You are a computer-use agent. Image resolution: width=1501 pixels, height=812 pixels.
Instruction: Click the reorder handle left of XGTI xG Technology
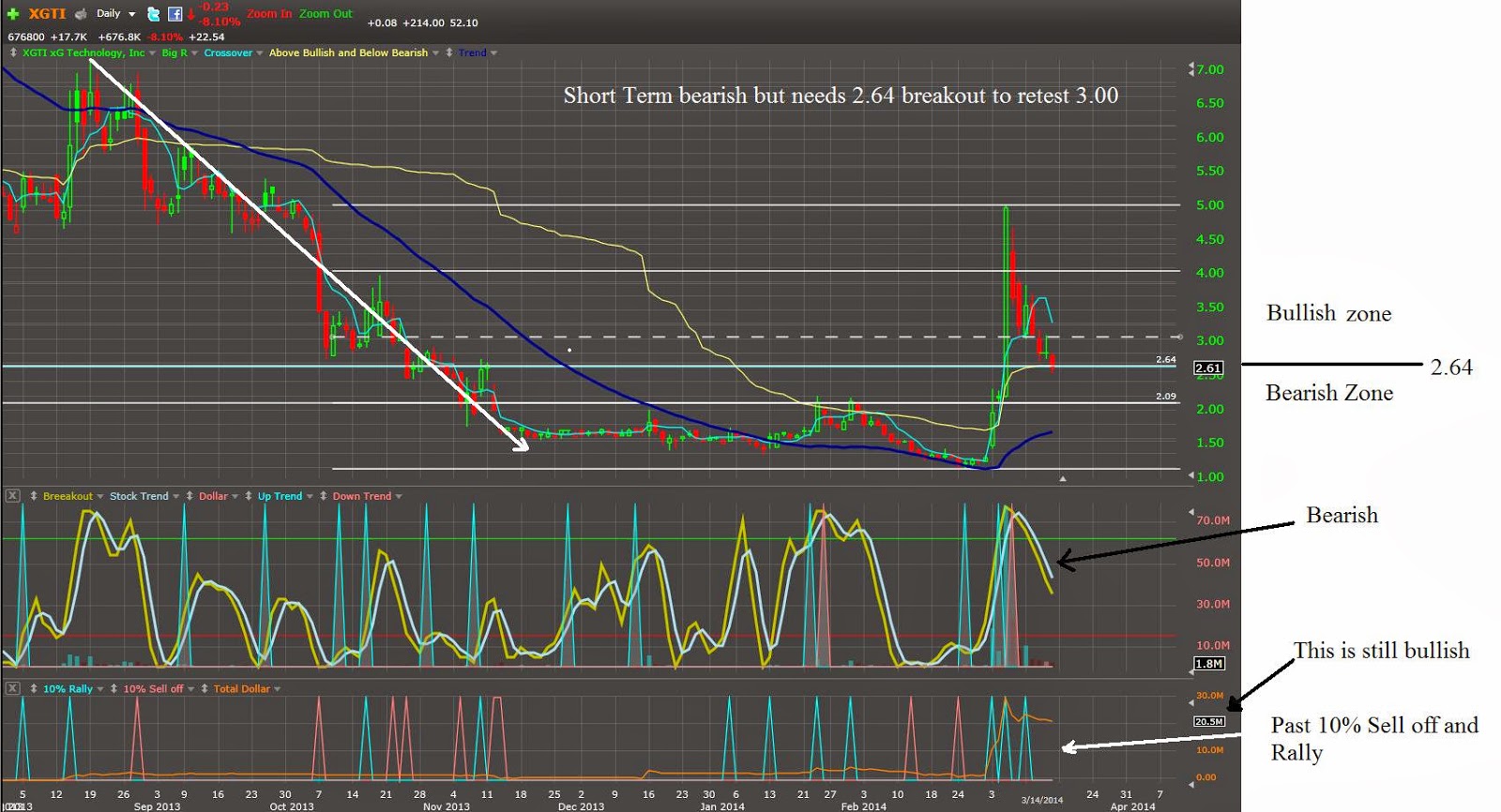click(13, 53)
